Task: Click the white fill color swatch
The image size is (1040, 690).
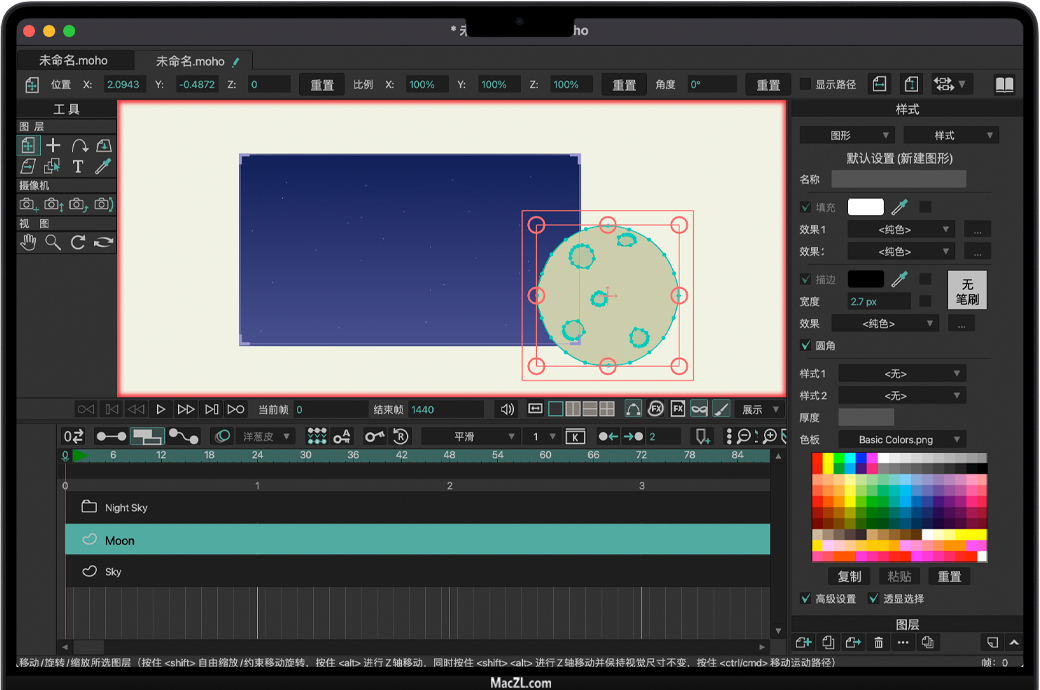Action: pyautogui.click(x=866, y=207)
